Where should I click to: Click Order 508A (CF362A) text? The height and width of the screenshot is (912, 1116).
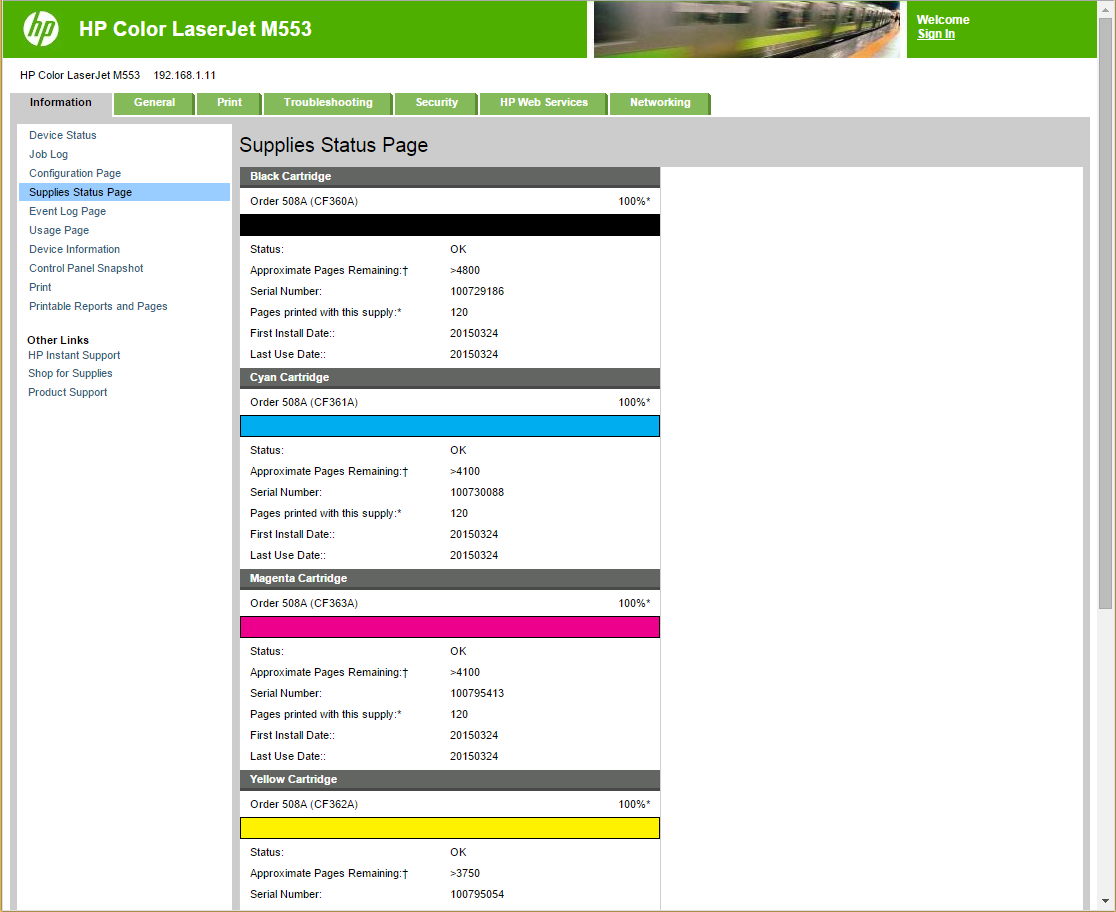point(304,804)
